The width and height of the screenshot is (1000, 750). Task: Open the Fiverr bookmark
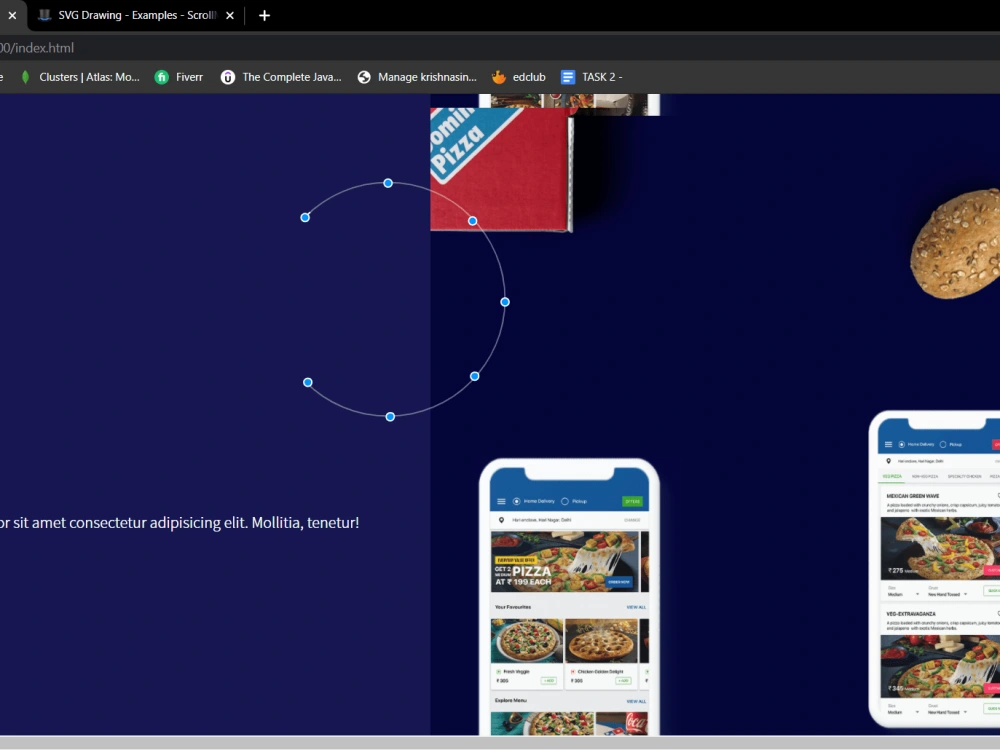point(179,77)
